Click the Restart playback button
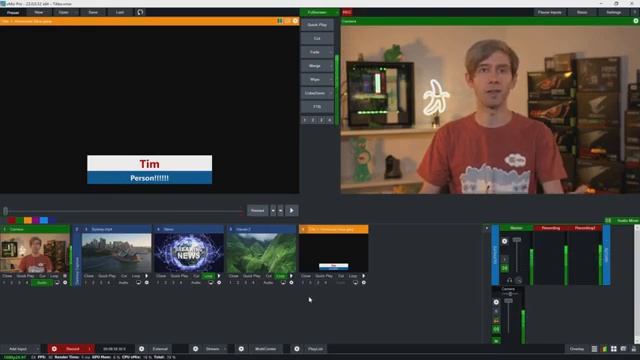Image resolution: width=640 pixels, height=360 pixels. click(x=257, y=211)
